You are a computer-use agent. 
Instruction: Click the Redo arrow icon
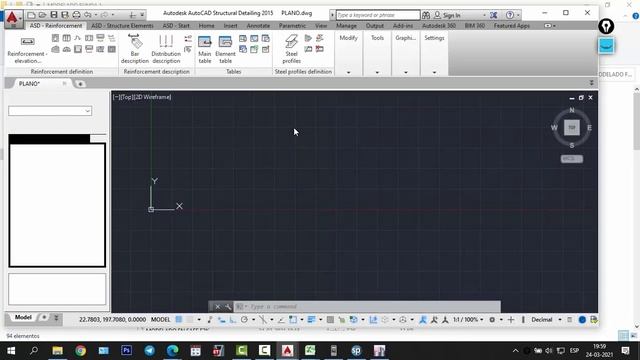(x=104, y=15)
